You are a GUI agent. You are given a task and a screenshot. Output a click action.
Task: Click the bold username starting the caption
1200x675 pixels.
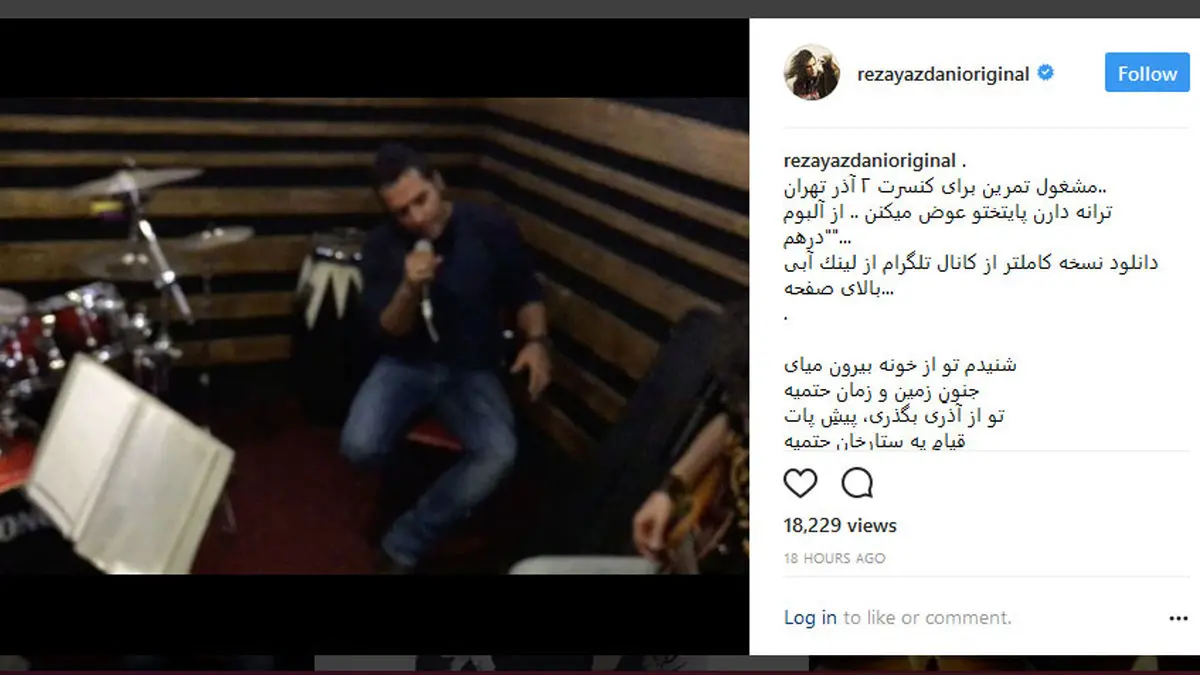pyautogui.click(x=868, y=162)
